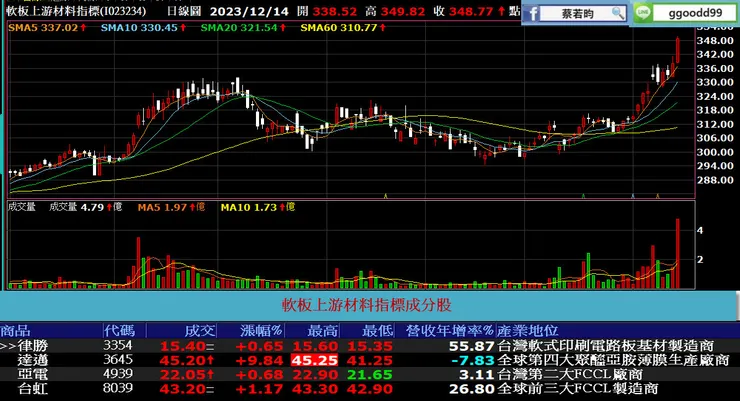Select the SMA5 337.02 indicator label
Viewport: 740px width, 401px height.
click(47, 27)
